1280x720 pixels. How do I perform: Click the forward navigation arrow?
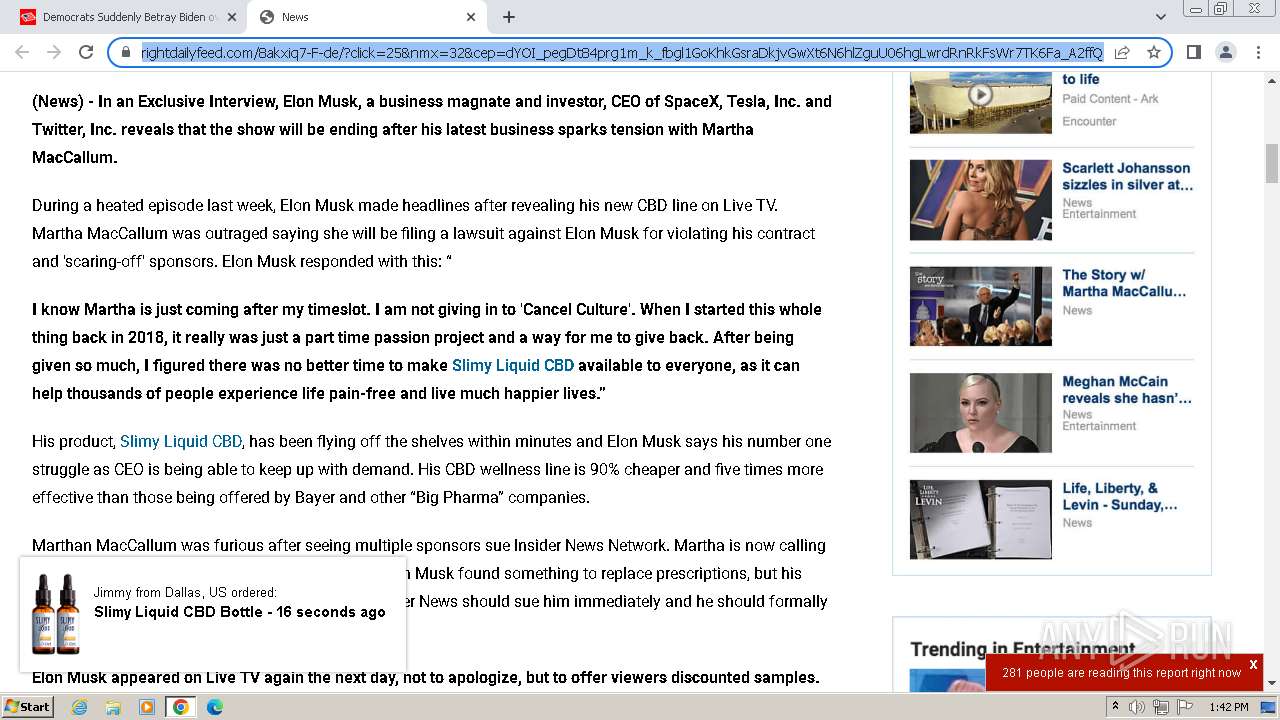click(x=54, y=52)
